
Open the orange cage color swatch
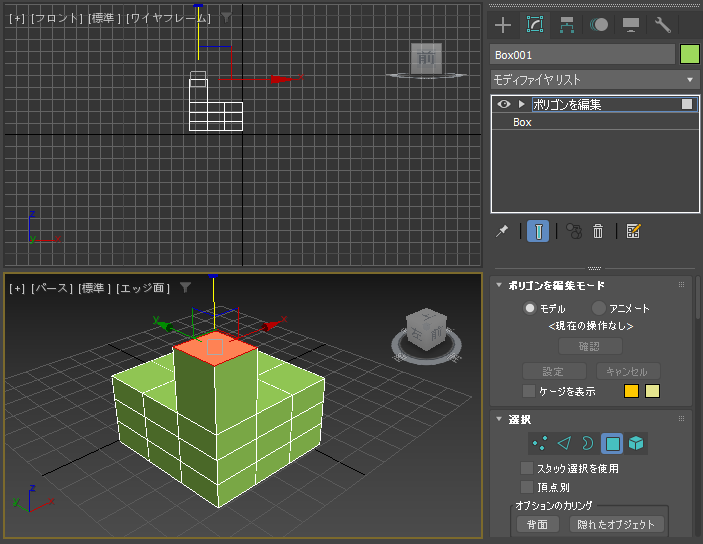631,391
